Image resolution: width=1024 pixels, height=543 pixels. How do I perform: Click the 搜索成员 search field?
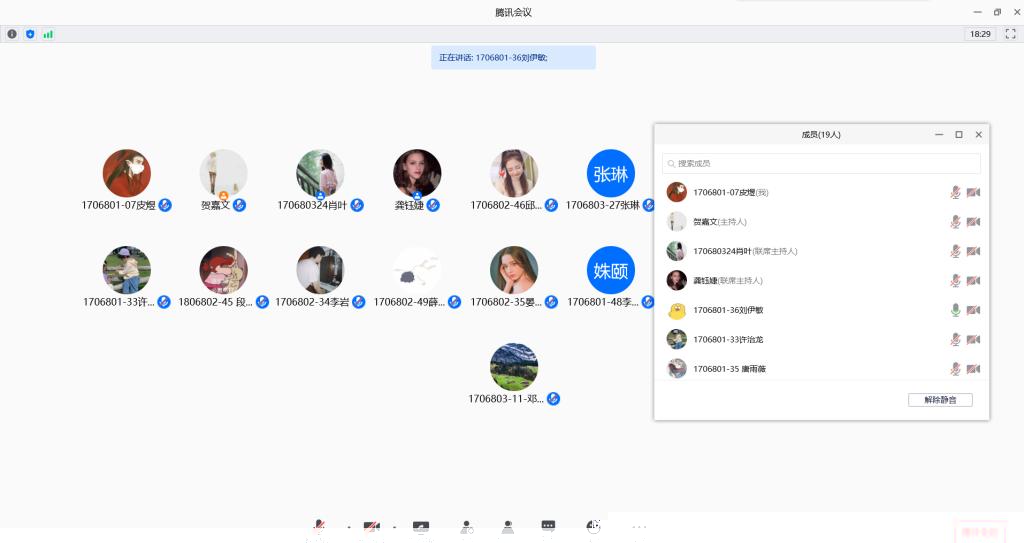(x=821, y=163)
